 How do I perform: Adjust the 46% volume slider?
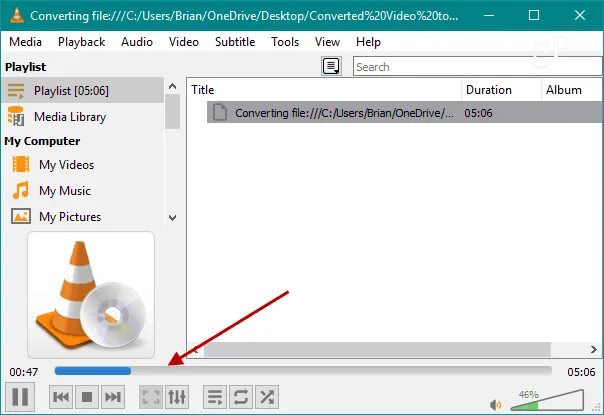[547, 401]
